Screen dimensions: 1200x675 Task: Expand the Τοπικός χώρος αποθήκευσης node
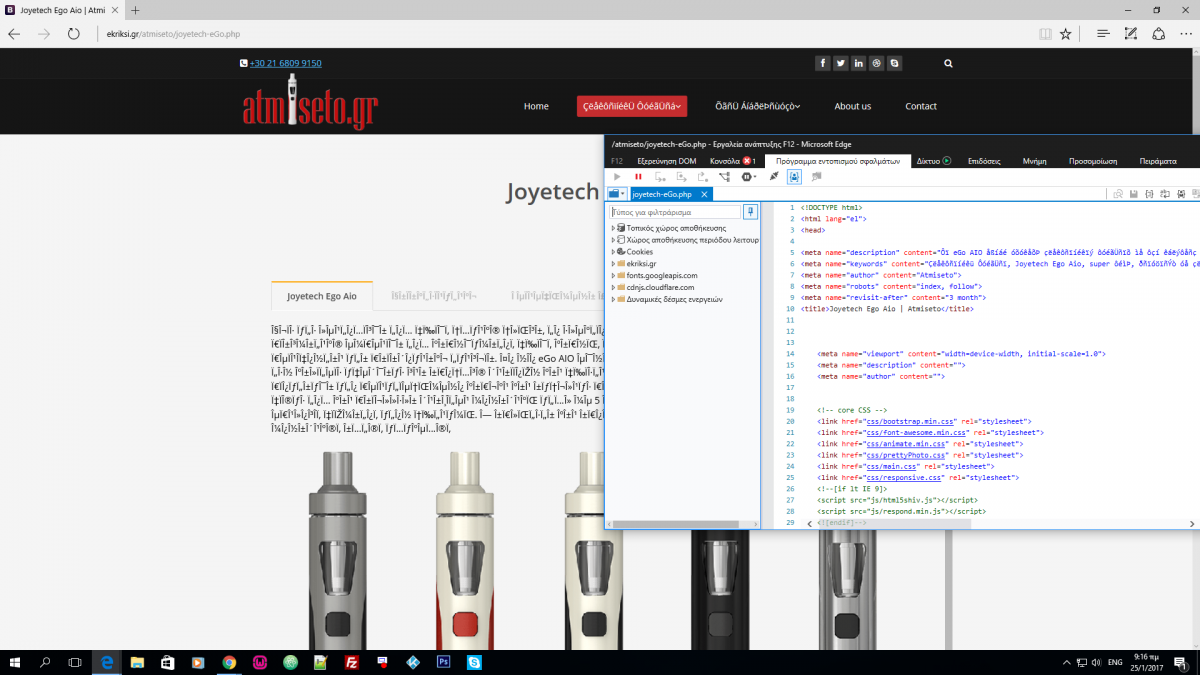613,229
